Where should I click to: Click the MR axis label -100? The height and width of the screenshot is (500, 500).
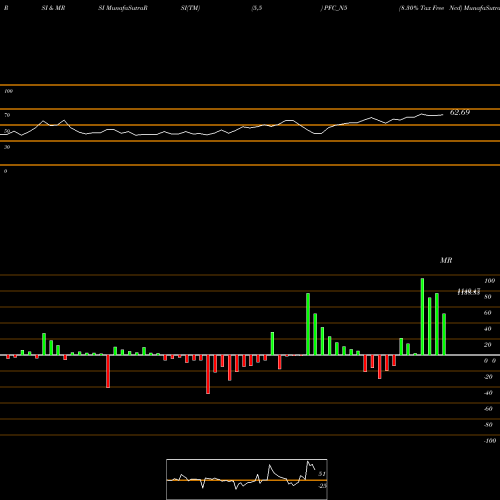tap(490, 441)
